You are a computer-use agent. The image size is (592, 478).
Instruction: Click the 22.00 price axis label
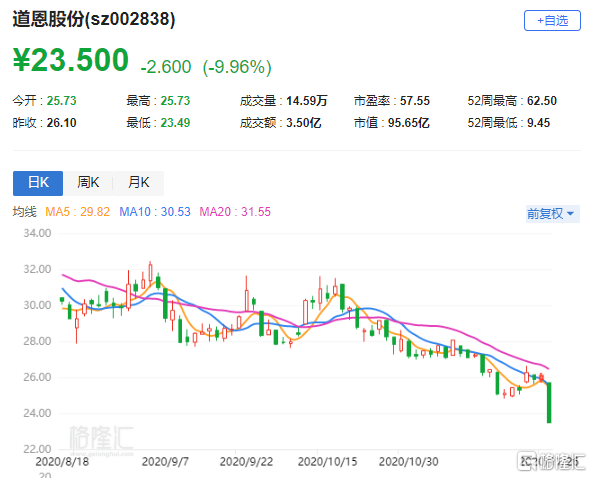coord(37,449)
